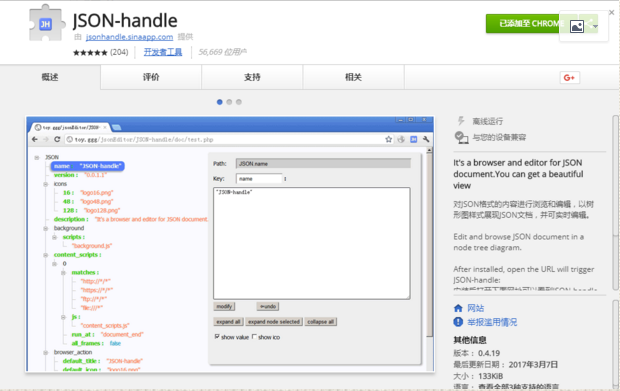The width and height of the screenshot is (620, 391).
Task: Collapse the icons tree node
Action: coord(46,184)
